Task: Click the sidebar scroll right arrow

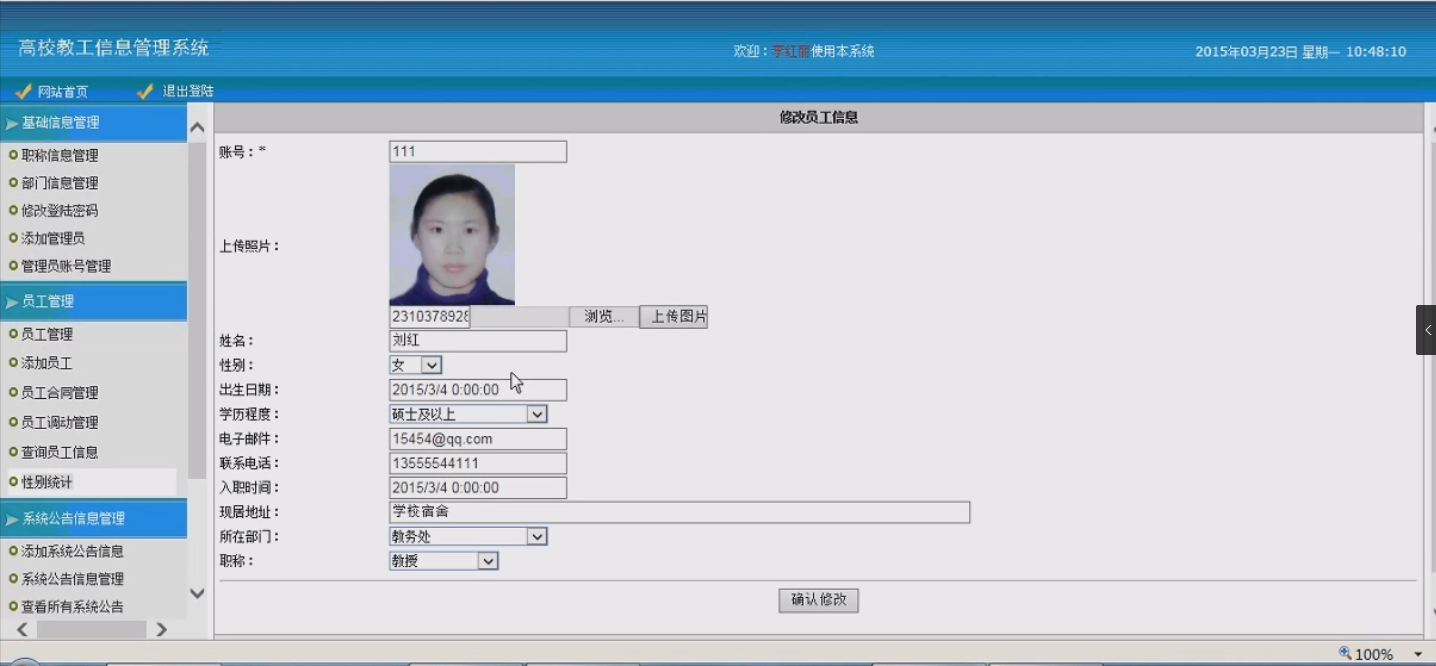Action: tap(161, 630)
